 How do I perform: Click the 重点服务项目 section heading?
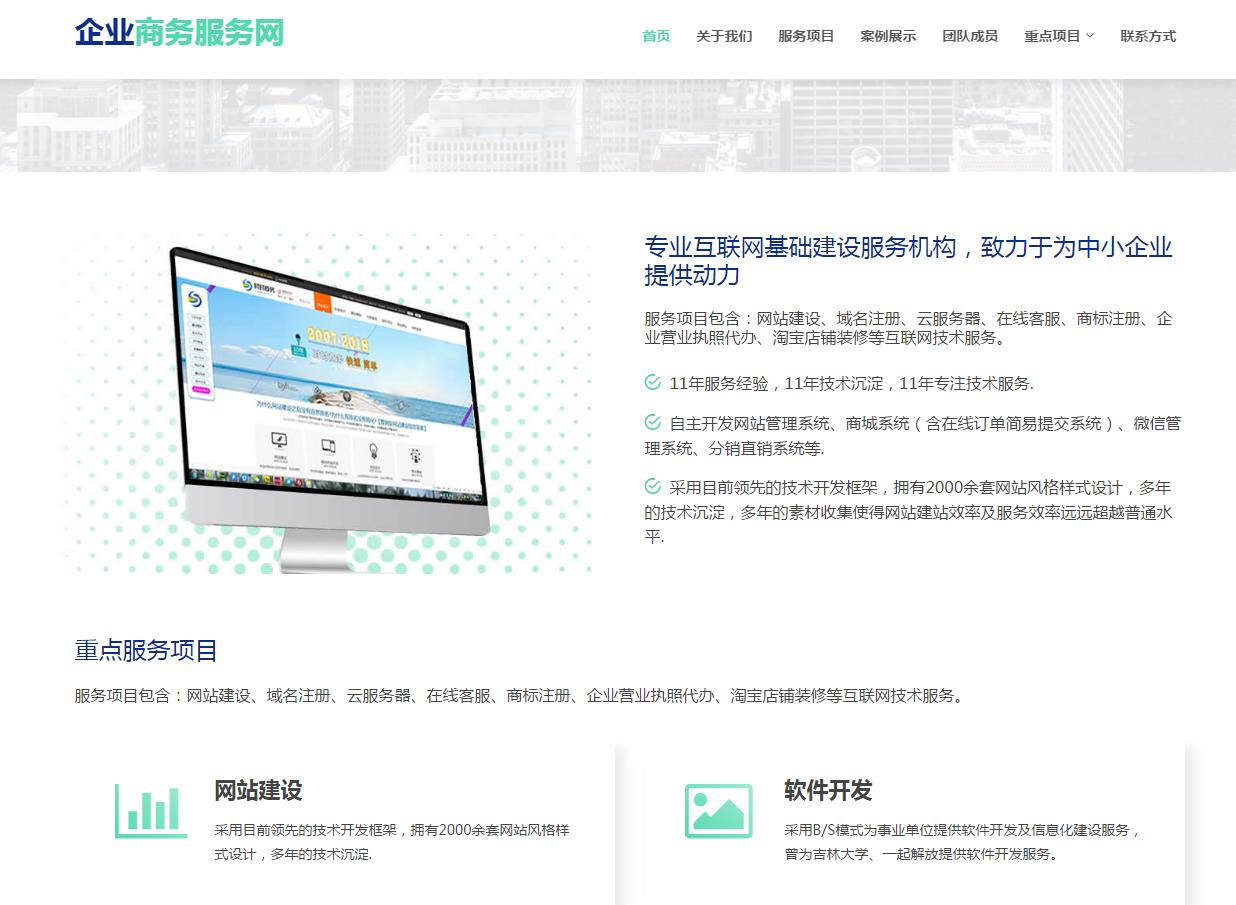point(146,651)
